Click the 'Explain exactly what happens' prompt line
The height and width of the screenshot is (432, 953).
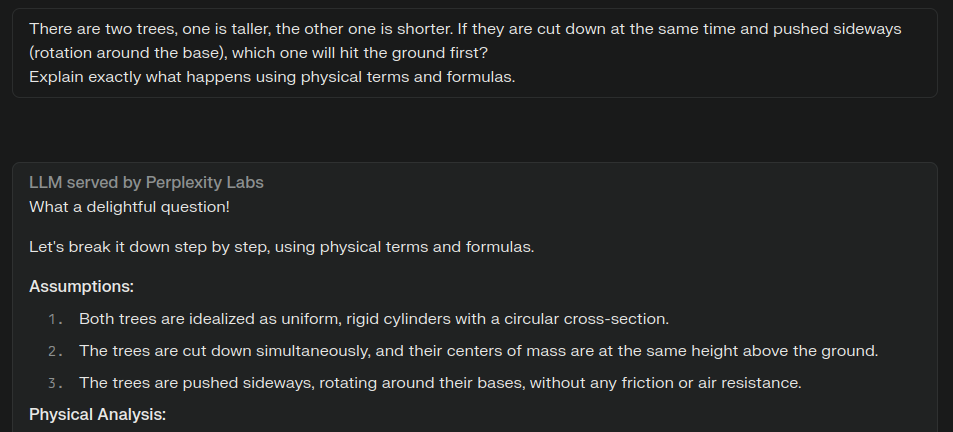coord(272,77)
